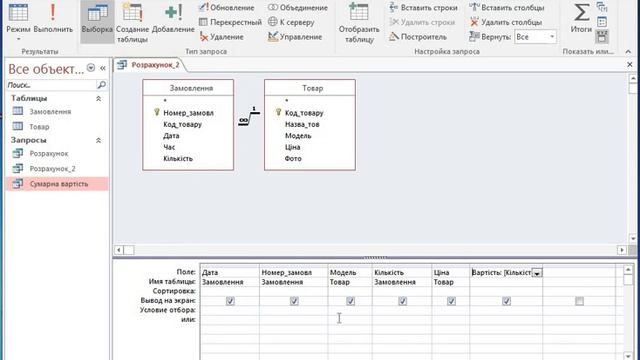Uncheck display box for Модель column
This screenshot has width=640, height=360.
tap(350, 301)
